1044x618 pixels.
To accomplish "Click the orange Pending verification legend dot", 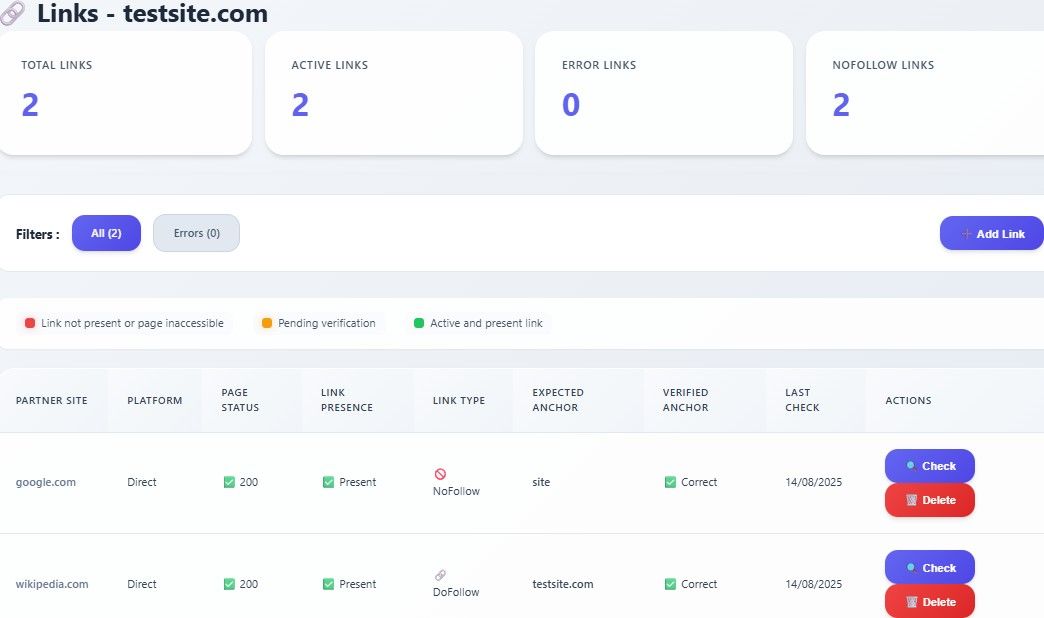I will (267, 323).
